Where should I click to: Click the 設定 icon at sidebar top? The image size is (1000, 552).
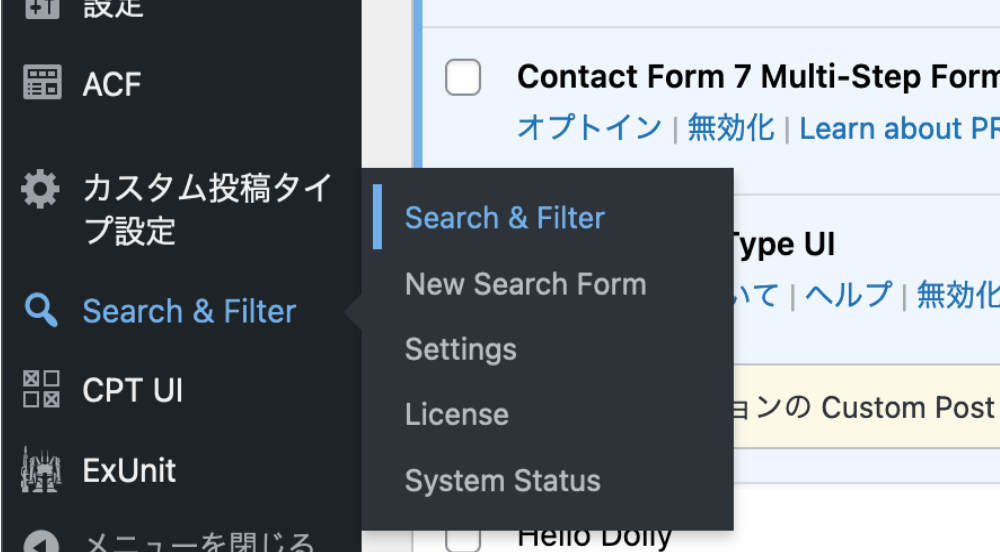[41, 8]
